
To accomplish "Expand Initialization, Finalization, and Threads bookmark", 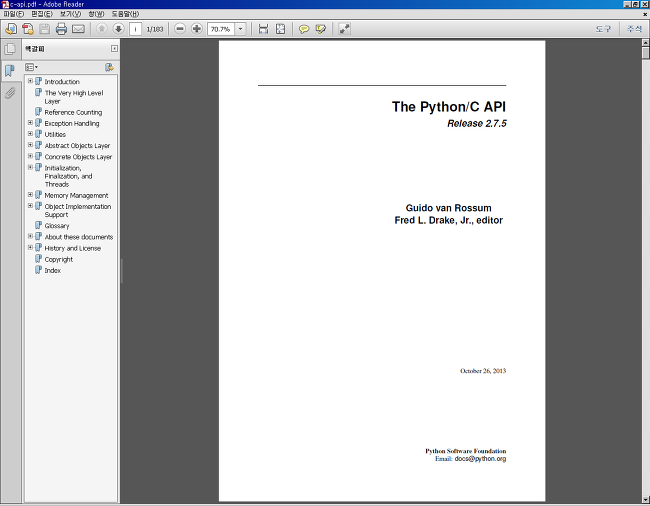I will [x=30, y=167].
